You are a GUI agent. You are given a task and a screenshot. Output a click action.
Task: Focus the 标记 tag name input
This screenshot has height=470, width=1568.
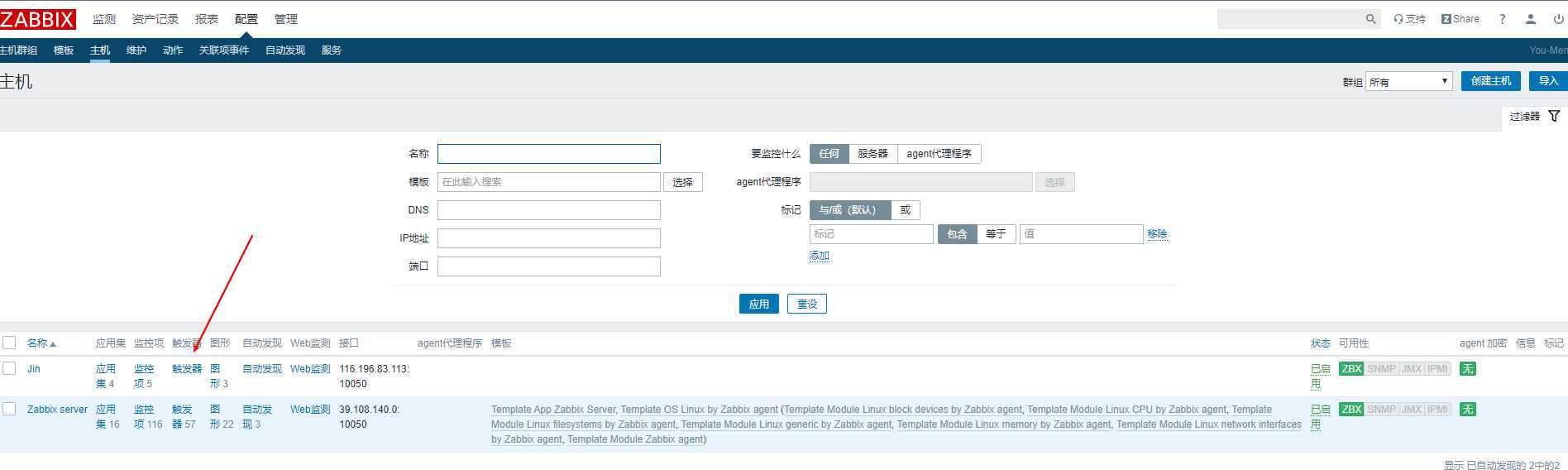click(x=872, y=234)
